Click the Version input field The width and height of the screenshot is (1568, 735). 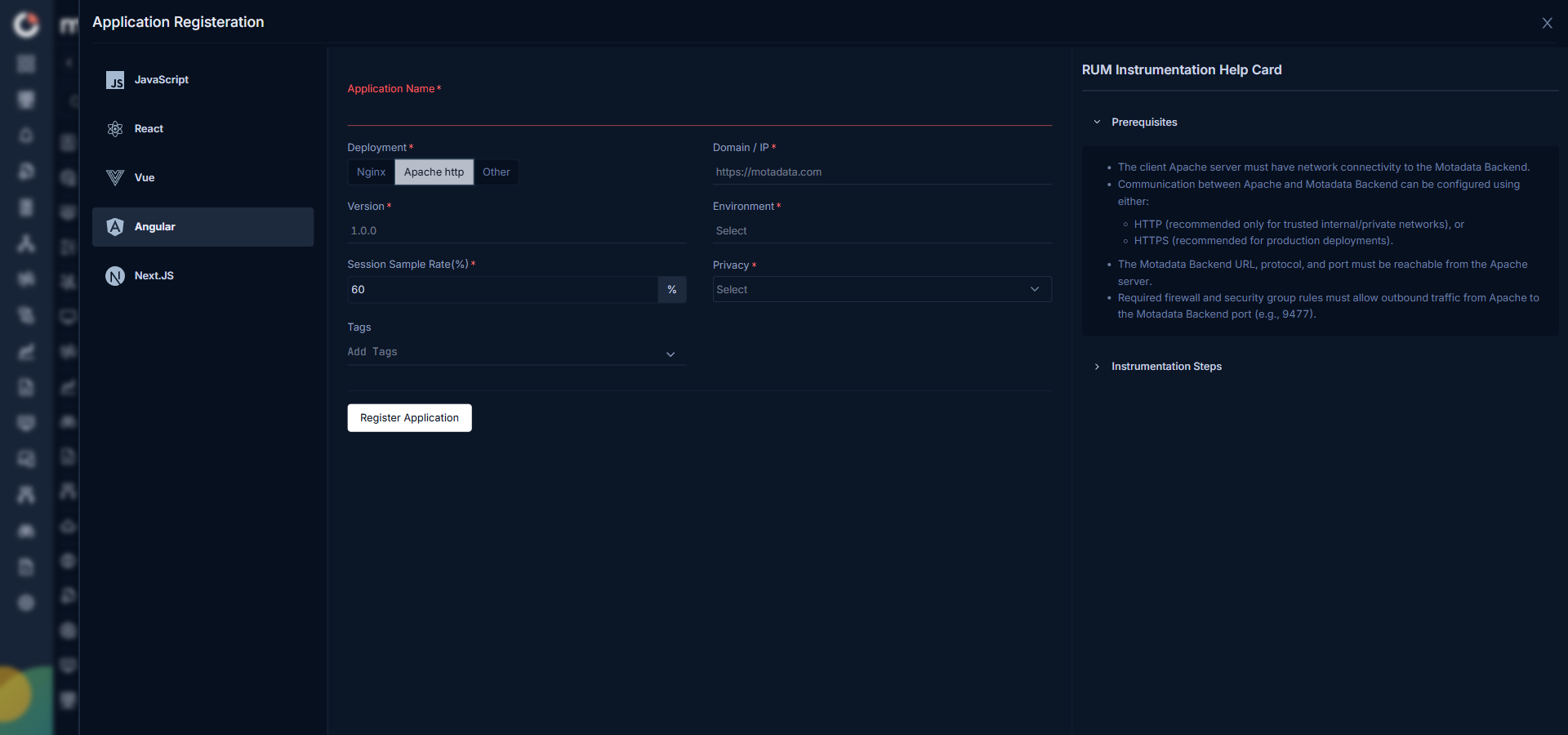tap(517, 231)
